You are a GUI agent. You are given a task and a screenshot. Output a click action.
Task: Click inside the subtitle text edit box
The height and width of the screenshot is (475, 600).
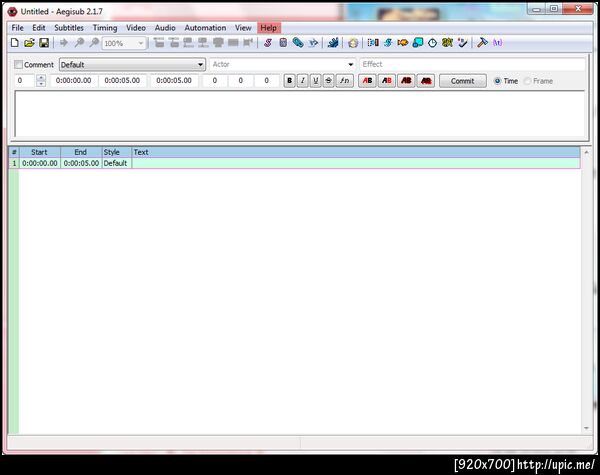pos(300,114)
